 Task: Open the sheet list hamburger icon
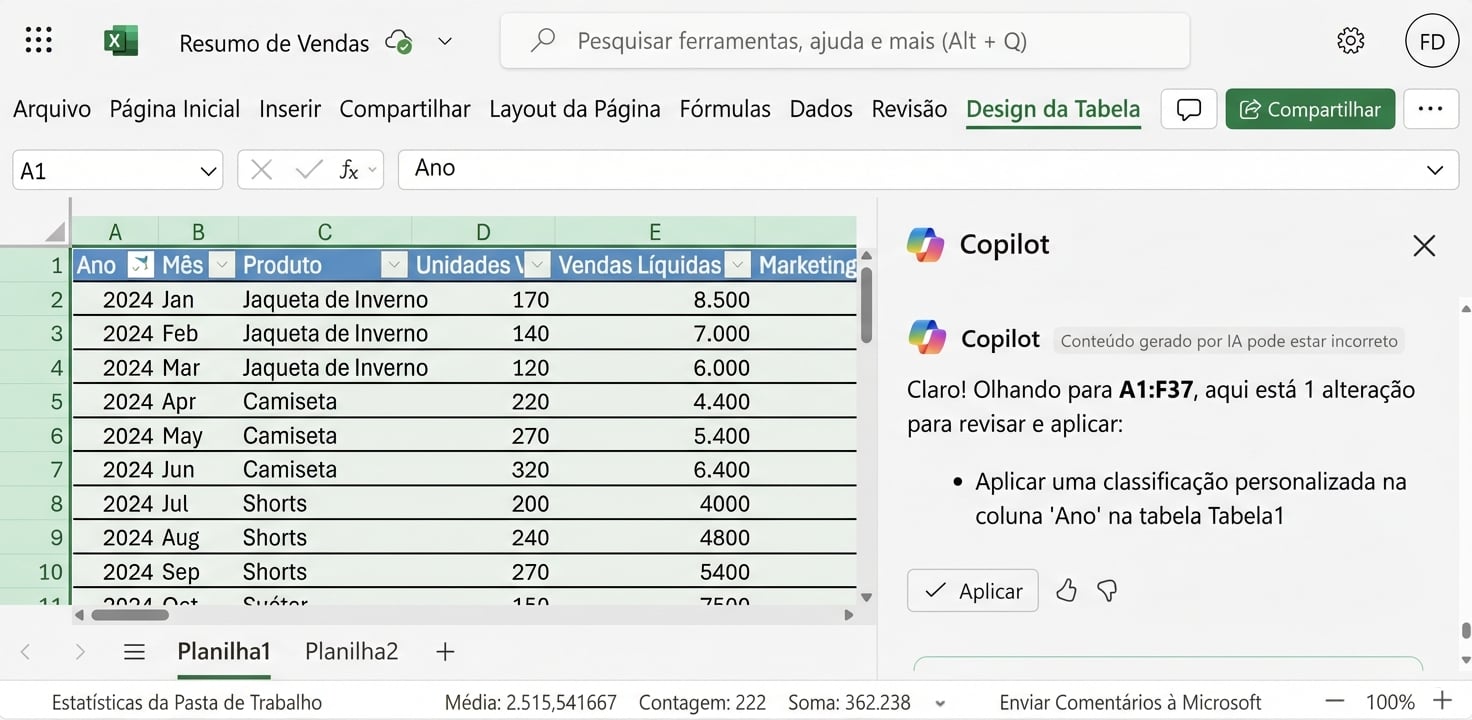coord(134,651)
